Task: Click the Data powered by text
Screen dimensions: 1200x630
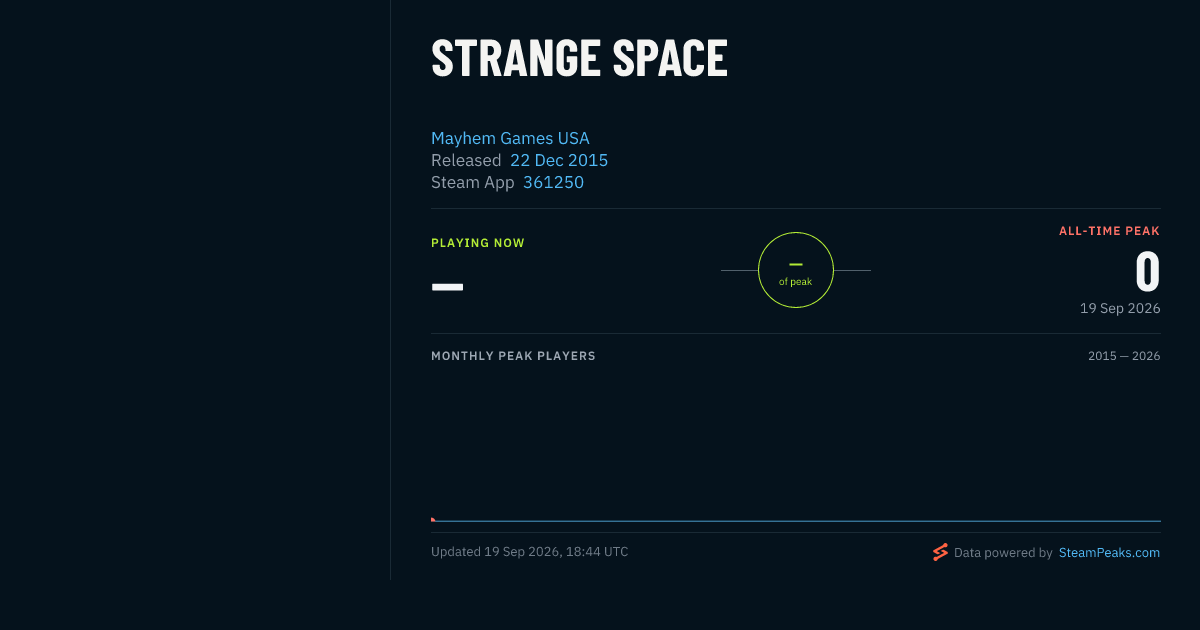Action: tap(1003, 552)
